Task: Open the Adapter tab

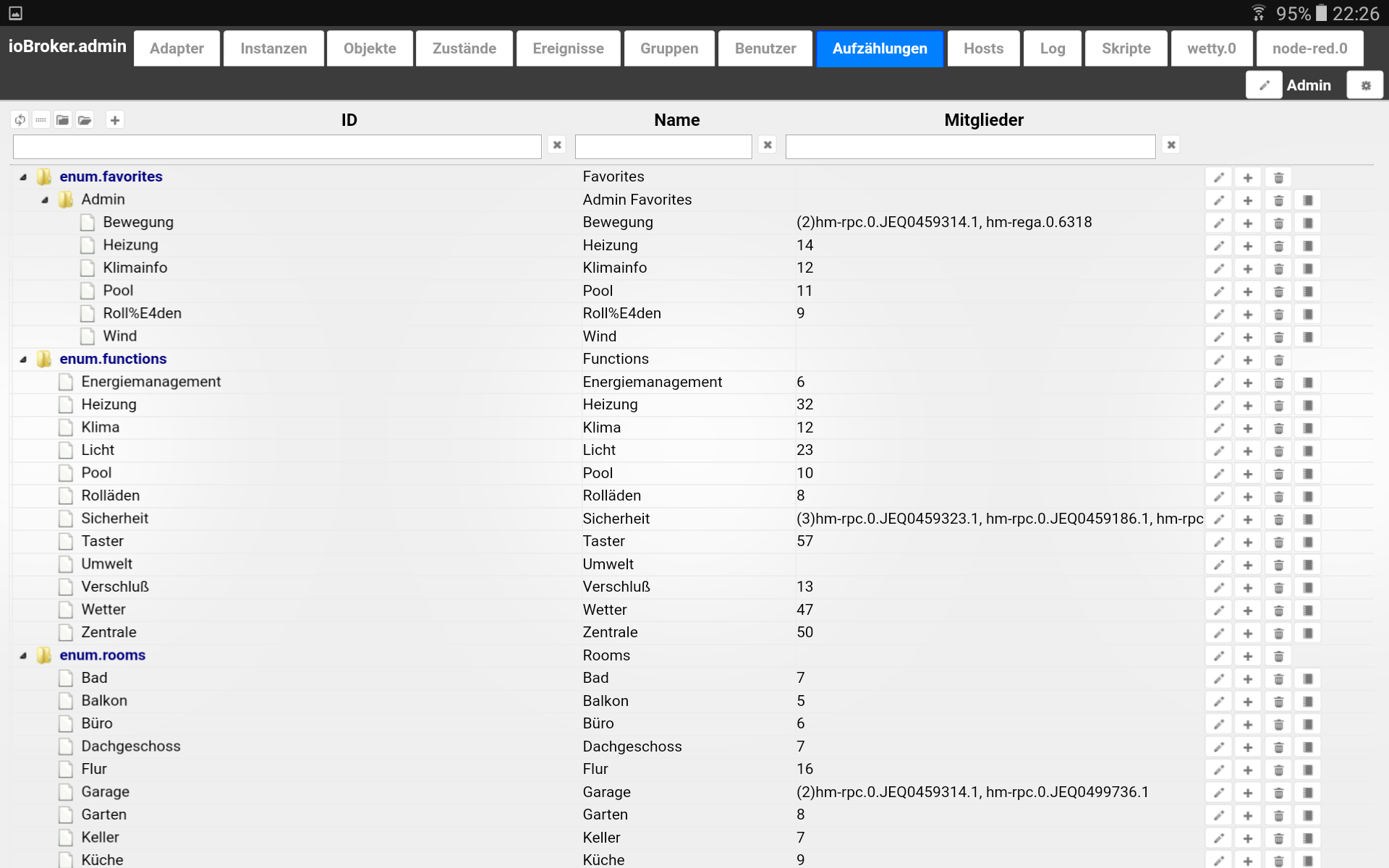Action: 177,48
